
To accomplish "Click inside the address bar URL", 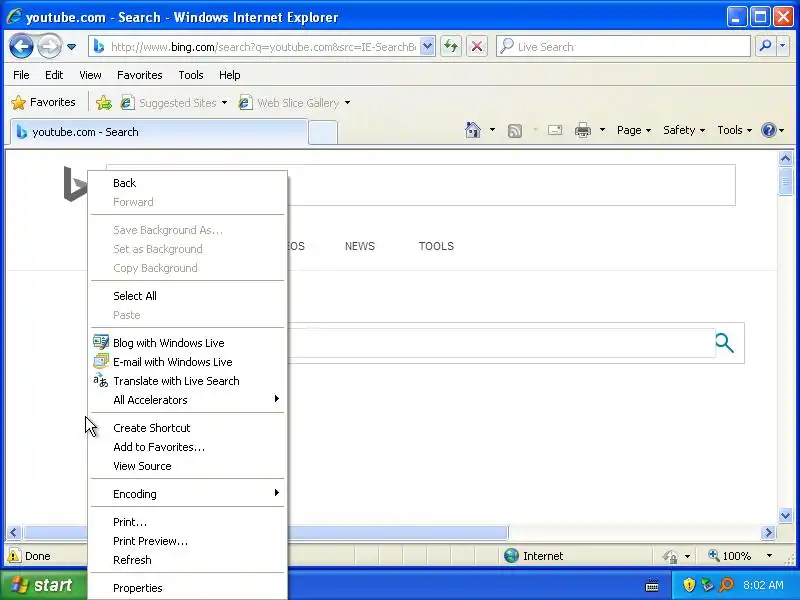I will pyautogui.click(x=263, y=47).
